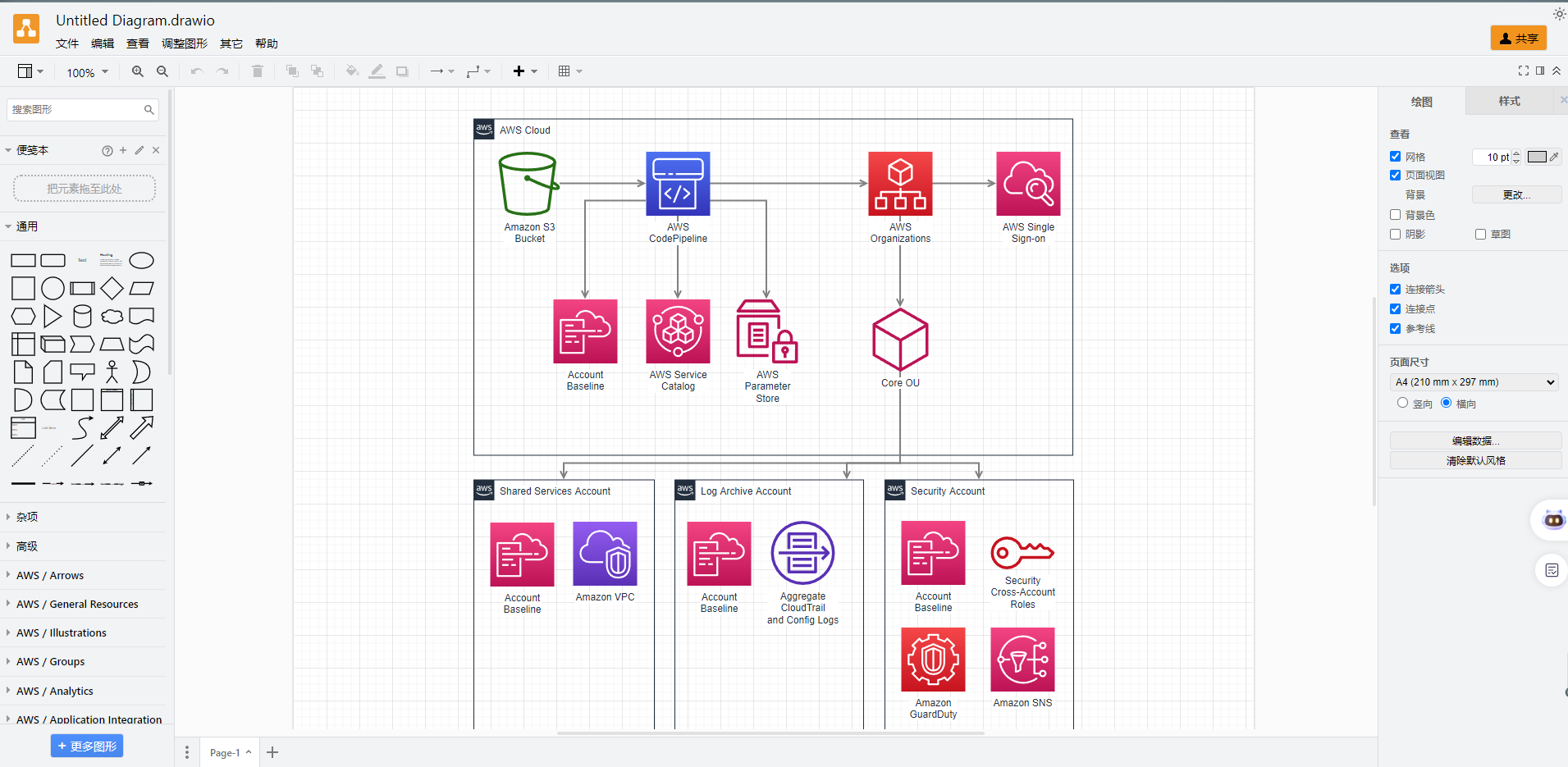The image size is (1568, 767).
Task: Select the Security Cross-Account Roles key icon
Action: pyautogui.click(x=1022, y=553)
